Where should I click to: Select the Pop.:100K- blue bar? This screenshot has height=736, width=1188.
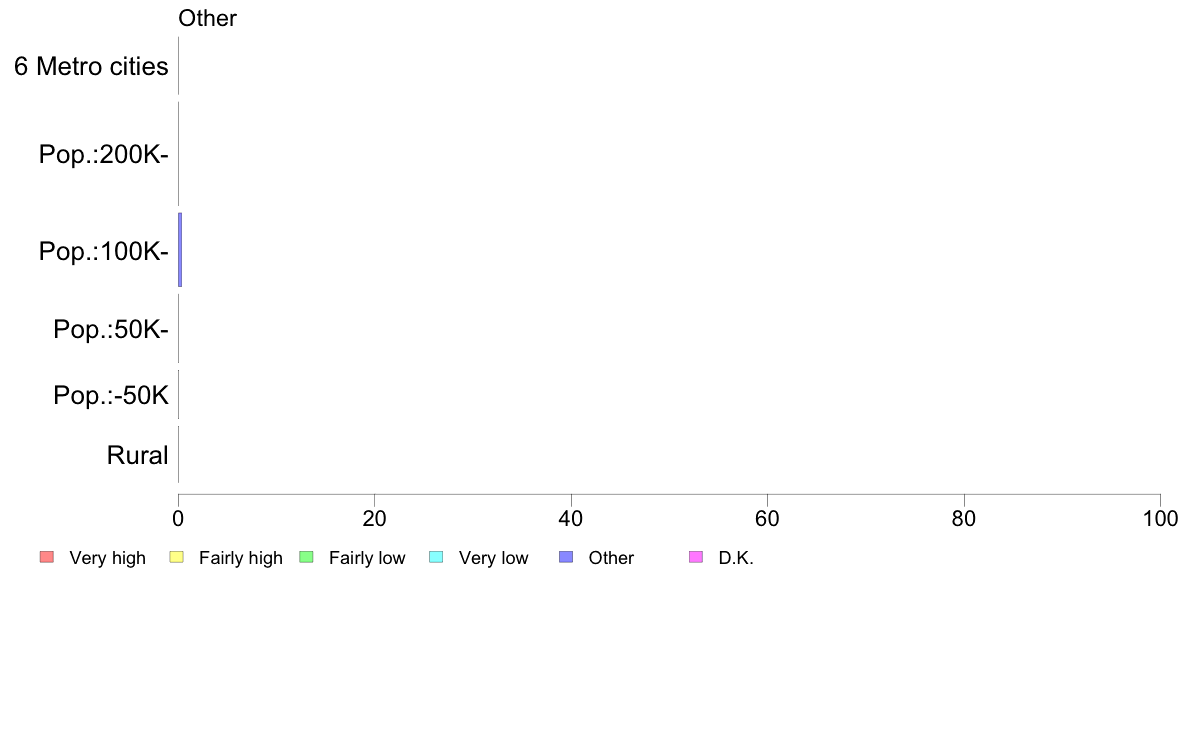coord(180,250)
